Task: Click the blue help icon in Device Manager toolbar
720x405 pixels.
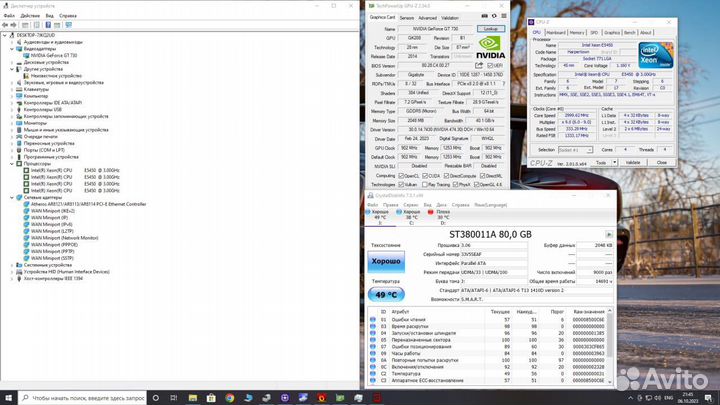Action: (x=48, y=25)
